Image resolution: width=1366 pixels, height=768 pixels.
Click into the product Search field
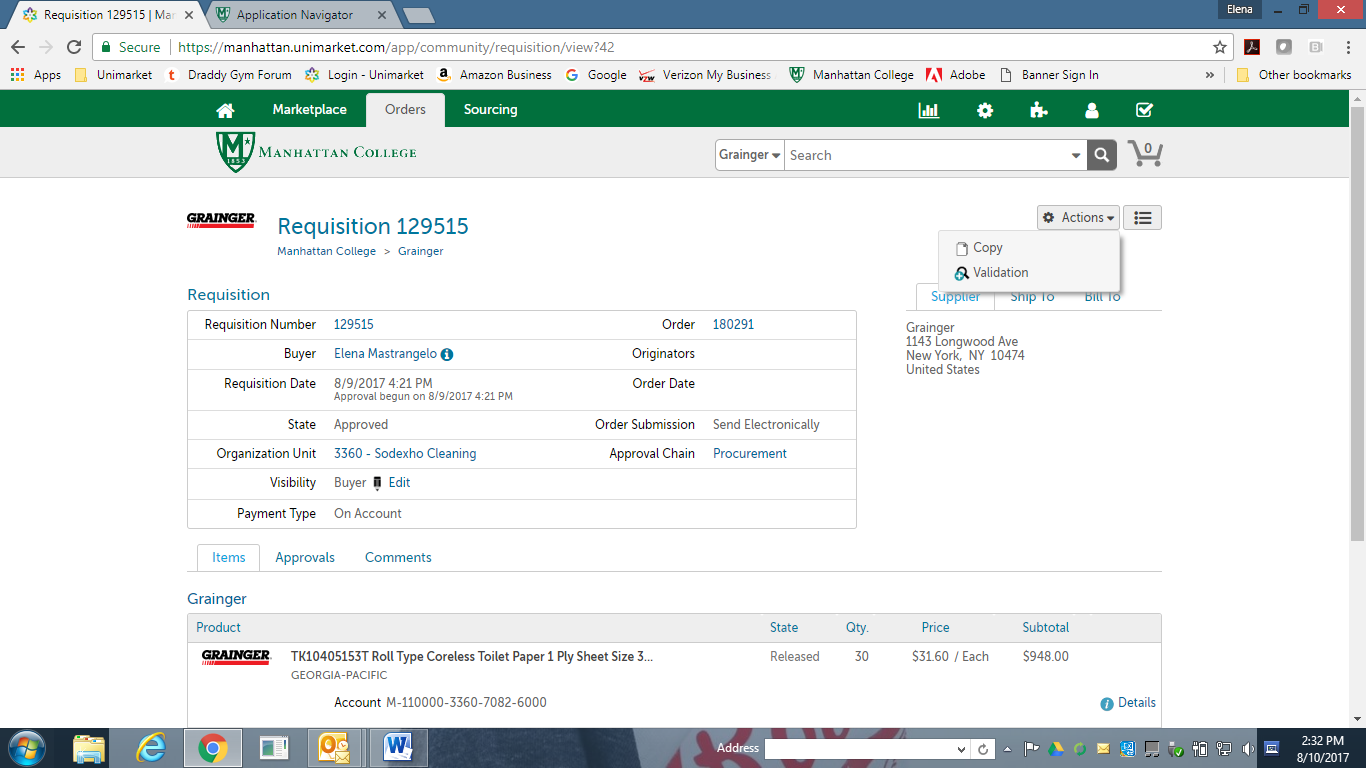click(925, 155)
